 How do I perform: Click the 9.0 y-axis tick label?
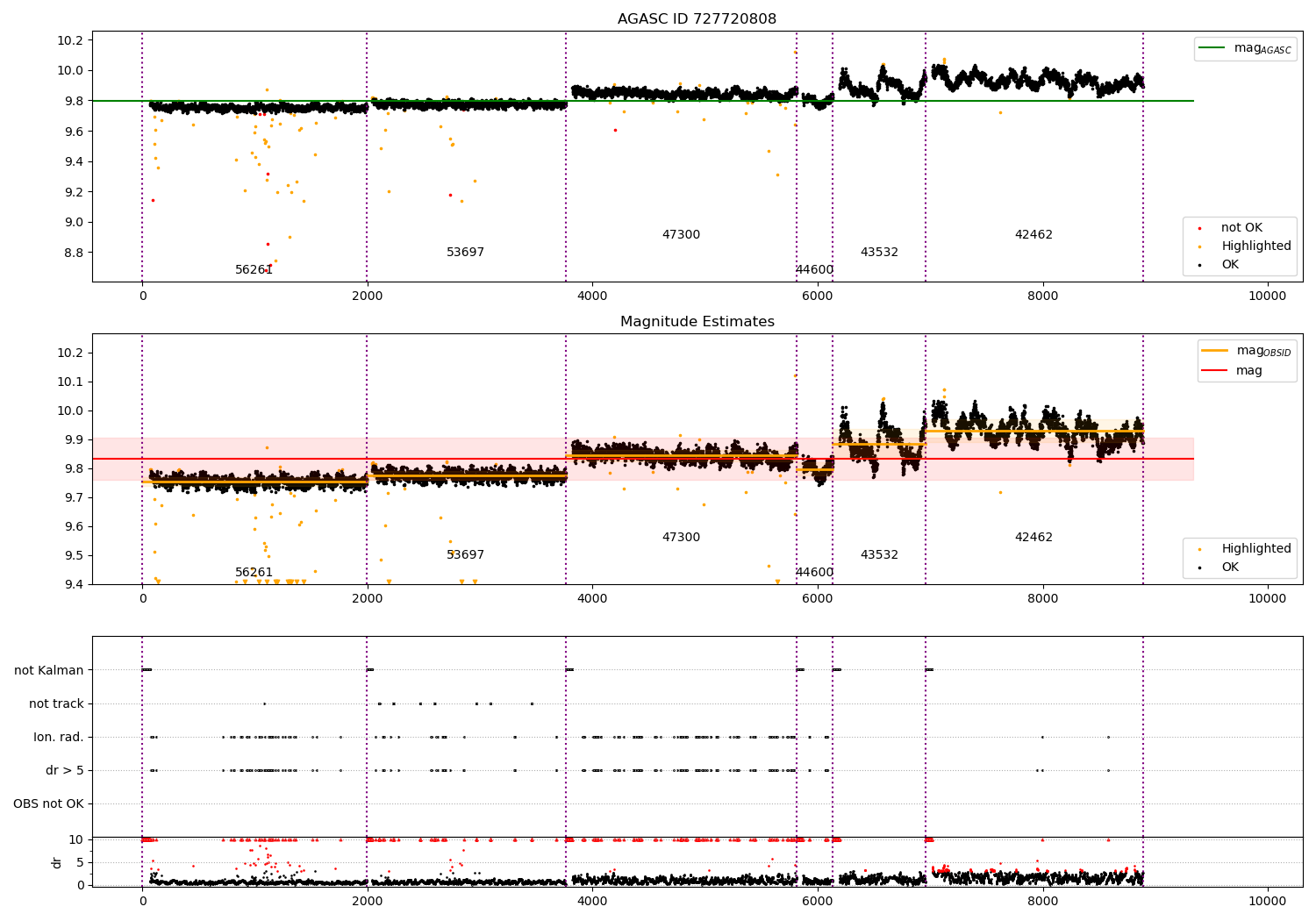73,223
